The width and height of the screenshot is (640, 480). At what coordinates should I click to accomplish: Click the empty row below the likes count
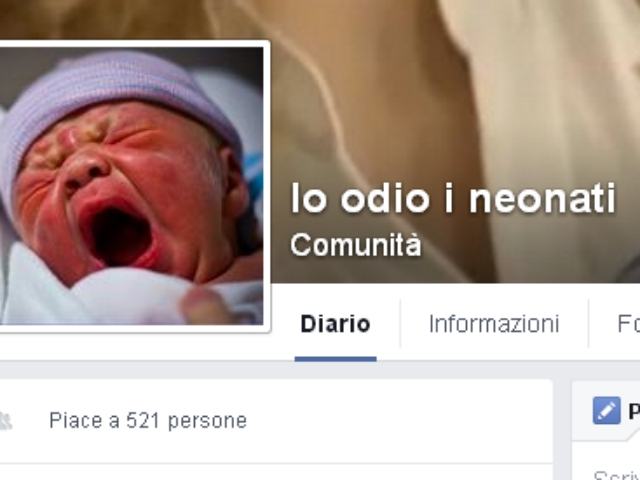[x=276, y=472]
